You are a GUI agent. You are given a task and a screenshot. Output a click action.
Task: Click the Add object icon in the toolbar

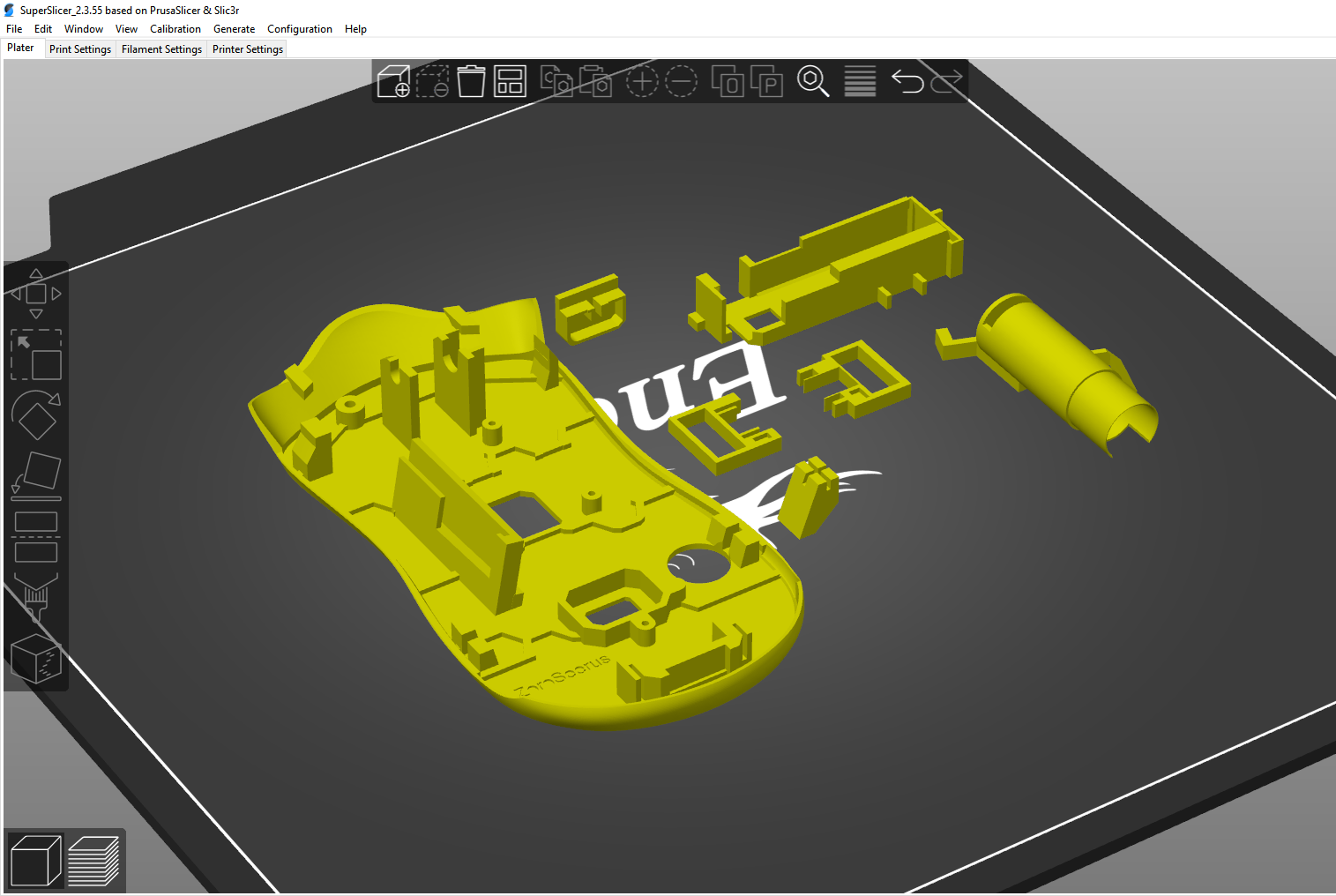(393, 81)
